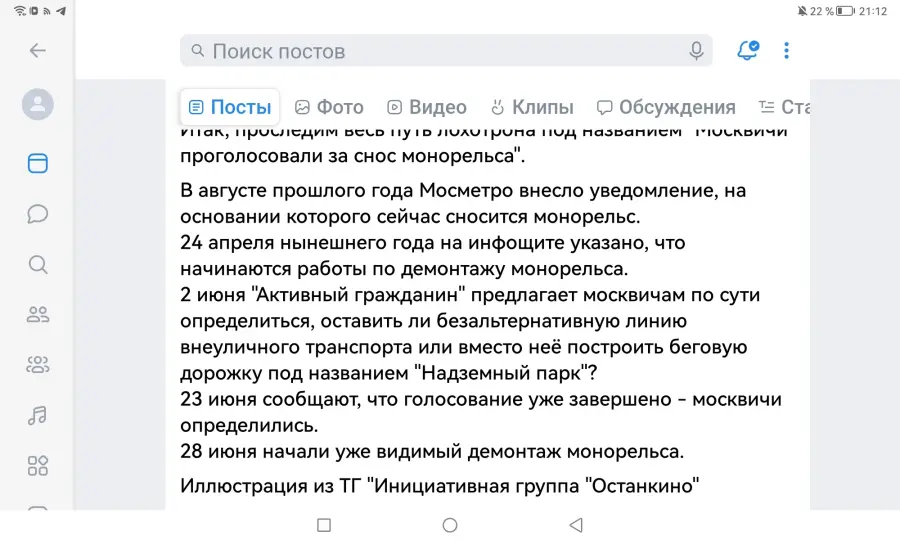900x540 pixels.
Task: Select the Посты tab
Action: pos(230,107)
